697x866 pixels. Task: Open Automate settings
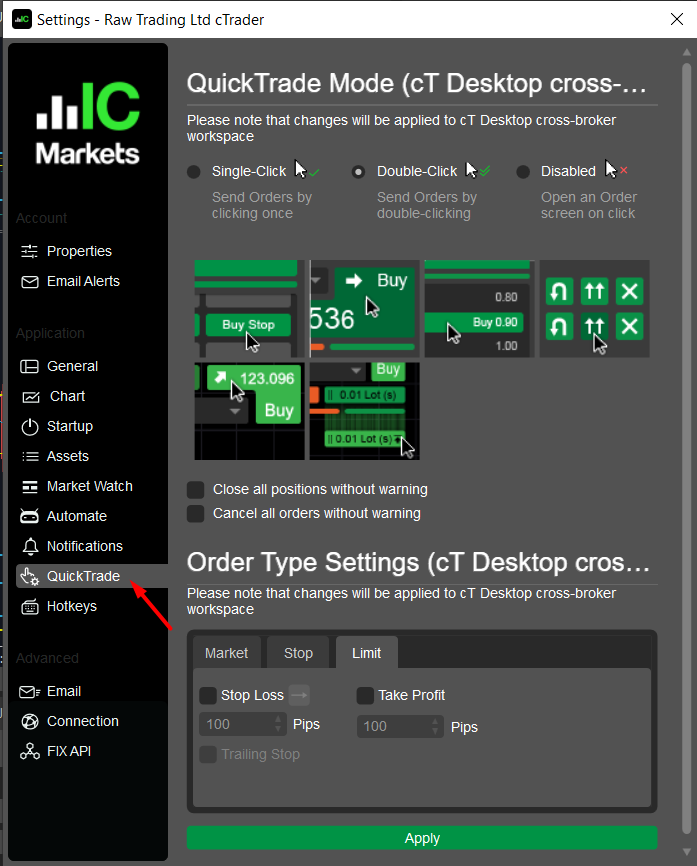tap(77, 516)
